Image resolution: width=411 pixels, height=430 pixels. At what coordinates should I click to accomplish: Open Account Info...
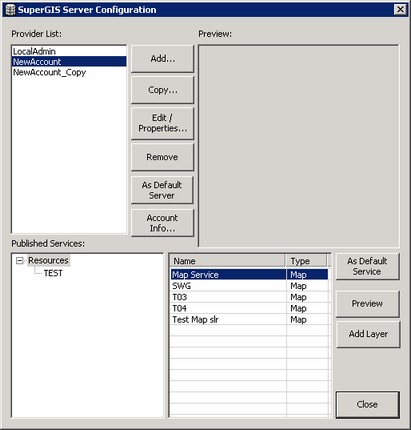(162, 223)
